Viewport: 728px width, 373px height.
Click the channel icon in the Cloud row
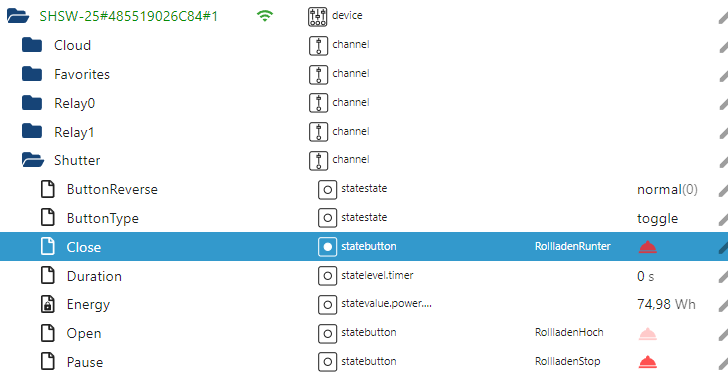[x=318, y=46]
